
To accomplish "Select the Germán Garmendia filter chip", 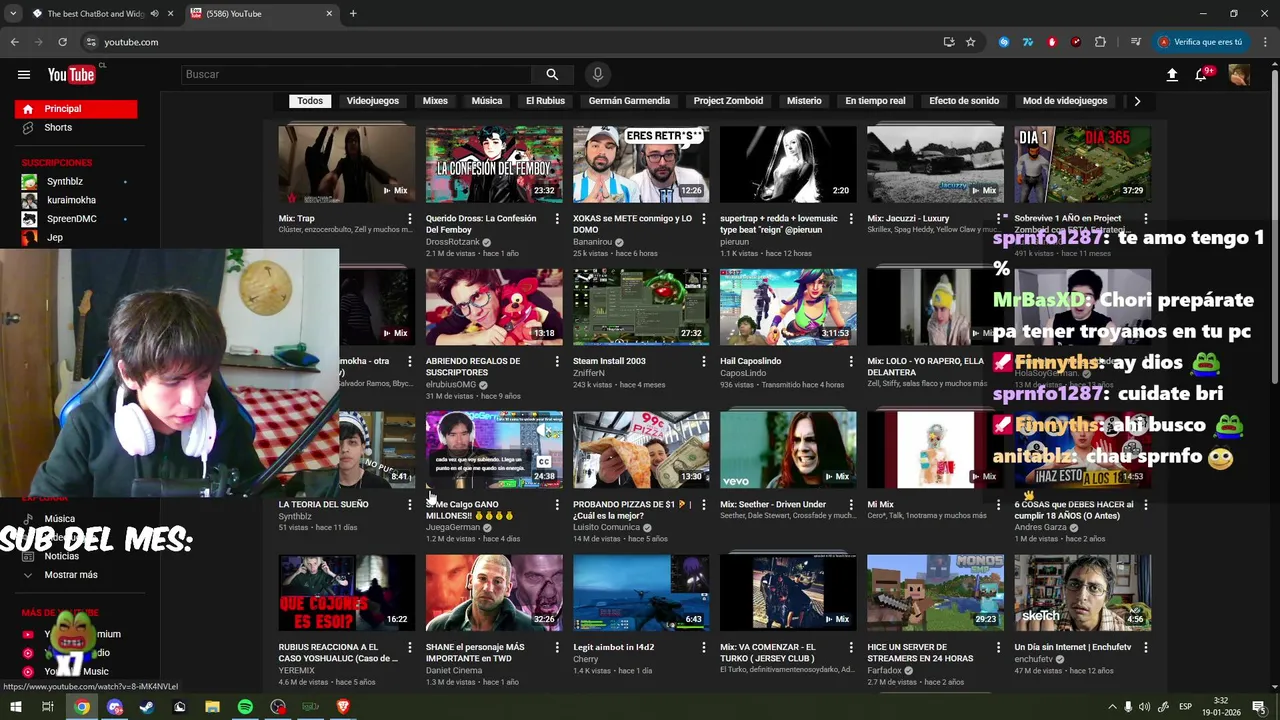I will coord(629,101).
